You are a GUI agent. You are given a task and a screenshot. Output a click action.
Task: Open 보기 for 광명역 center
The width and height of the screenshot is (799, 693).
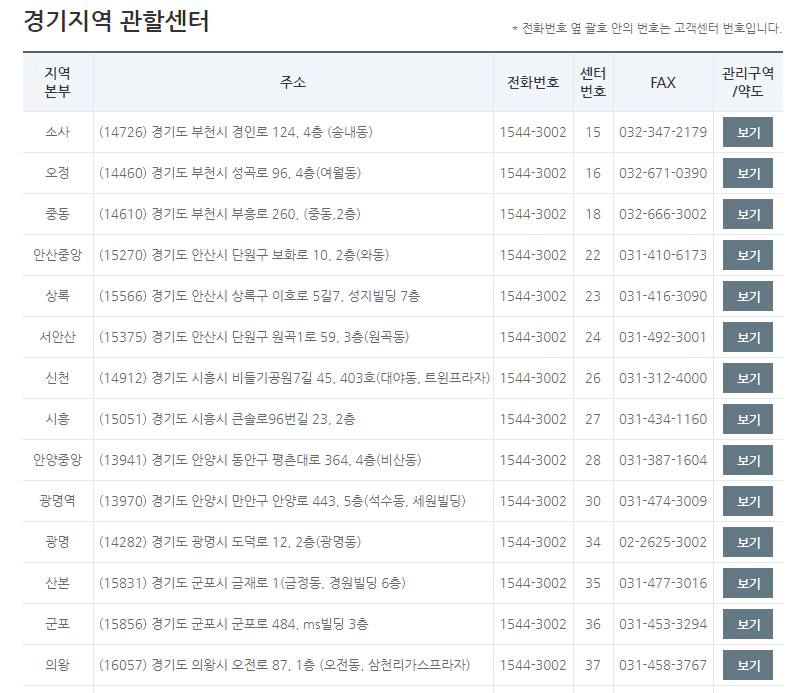(x=748, y=501)
